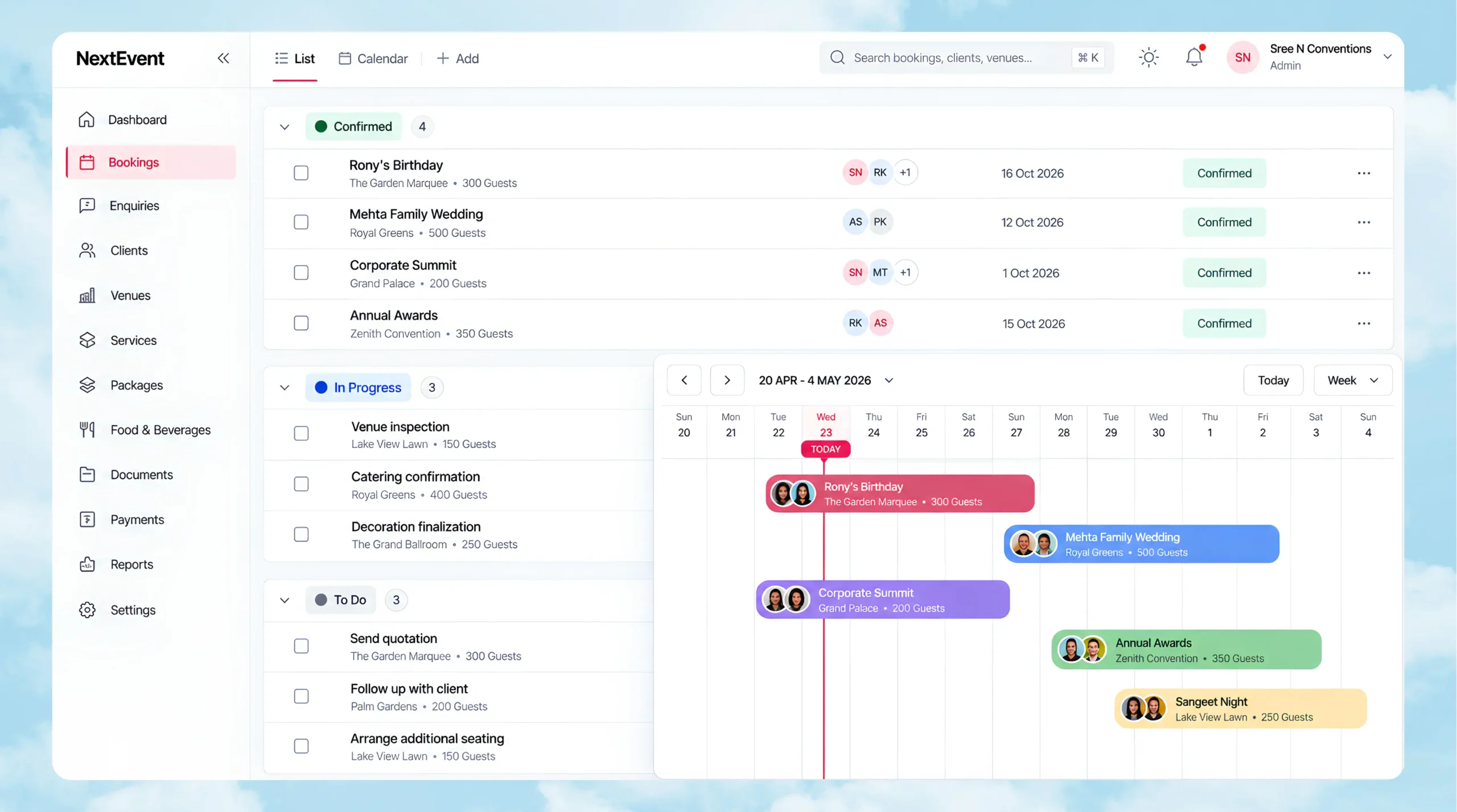Collapse the In Progress group
This screenshot has width=1457, height=812.
coord(285,388)
